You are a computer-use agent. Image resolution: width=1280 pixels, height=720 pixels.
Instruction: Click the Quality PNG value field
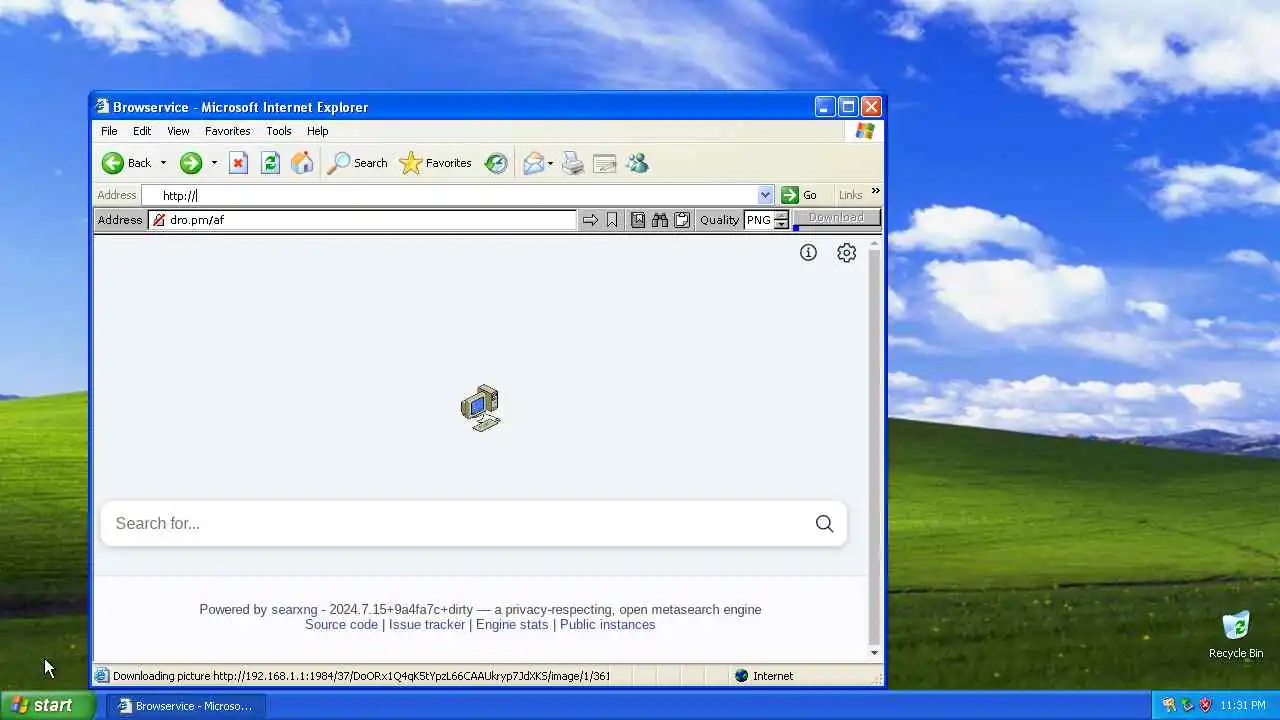coord(759,220)
